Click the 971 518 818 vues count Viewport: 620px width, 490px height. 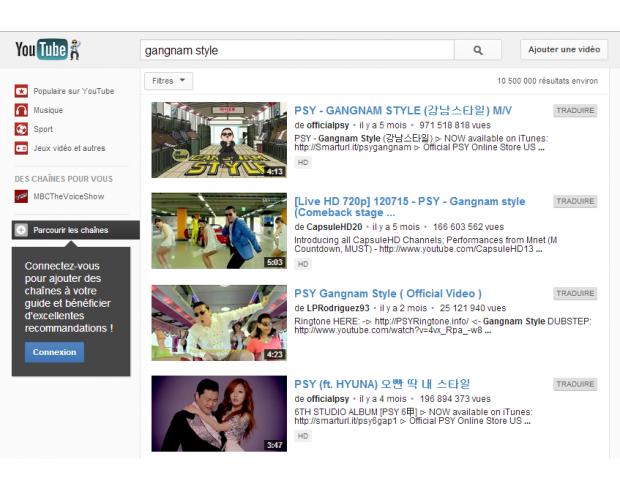(455, 125)
